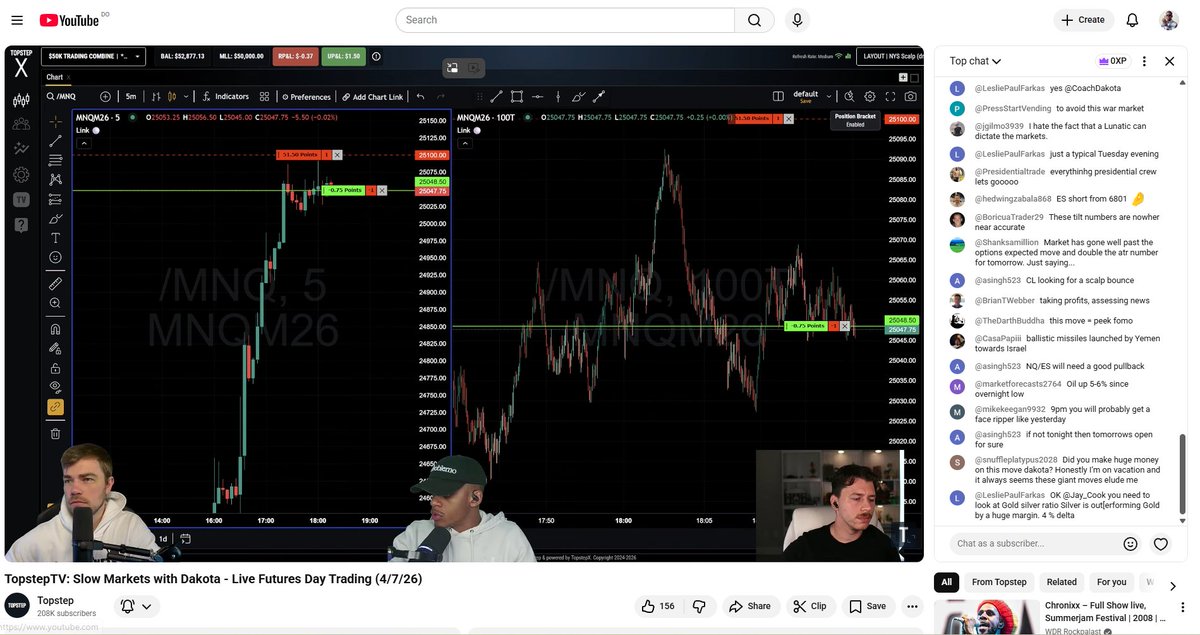Select the zoom-in tool in chart sidebar

tap(55, 303)
